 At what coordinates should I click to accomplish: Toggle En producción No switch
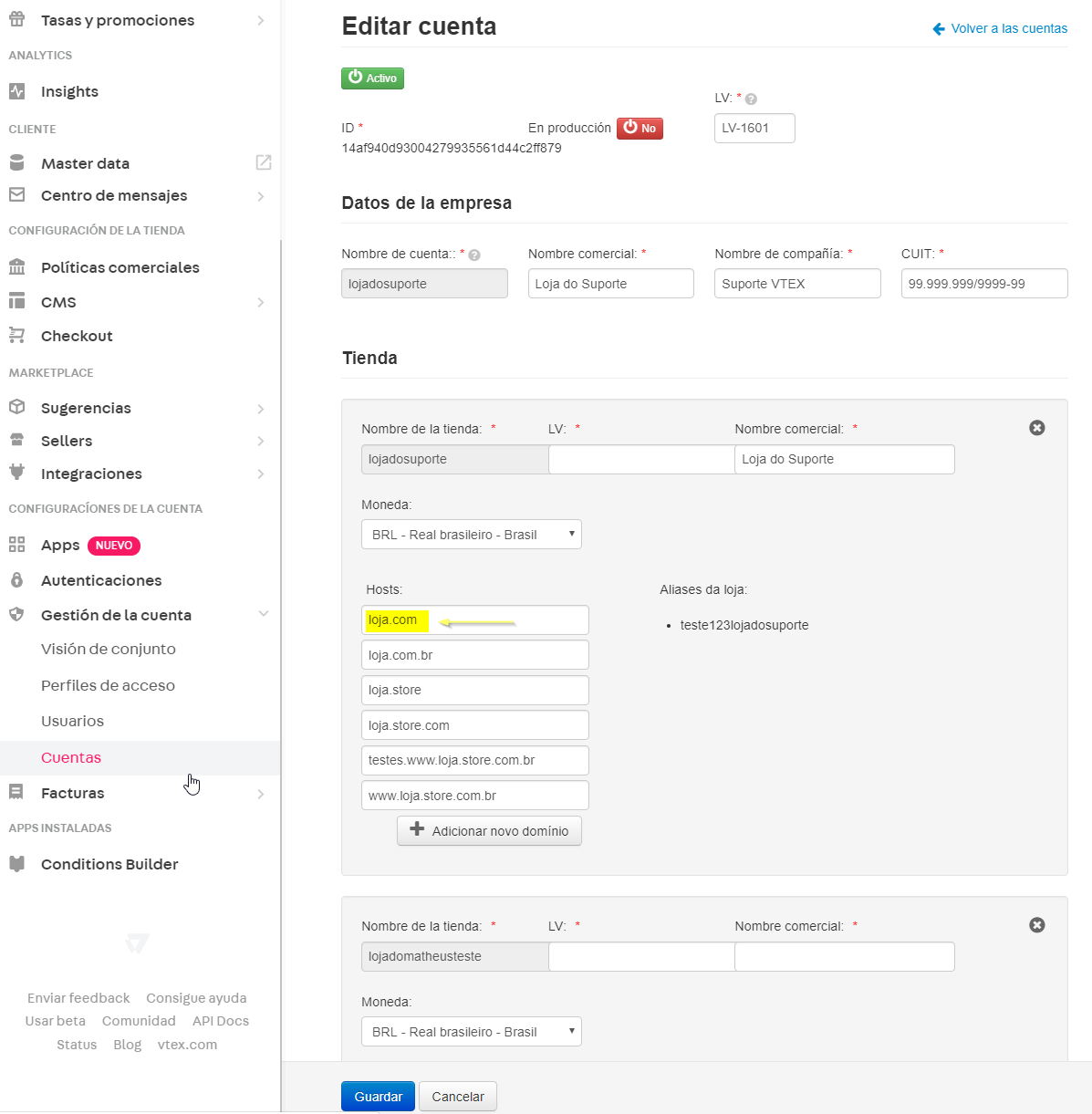tap(640, 129)
